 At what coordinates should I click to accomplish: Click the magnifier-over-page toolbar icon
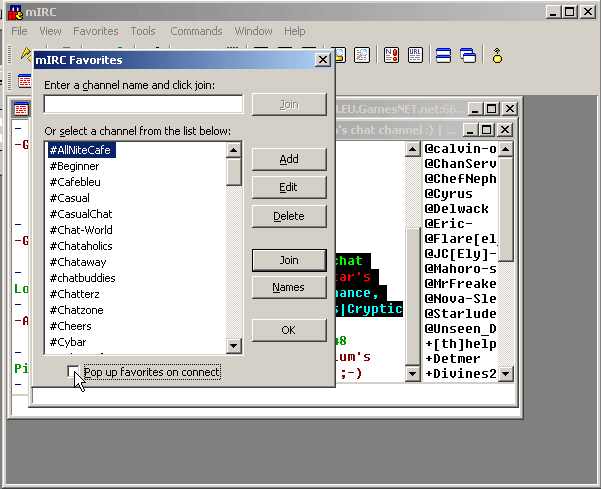tap(361, 55)
